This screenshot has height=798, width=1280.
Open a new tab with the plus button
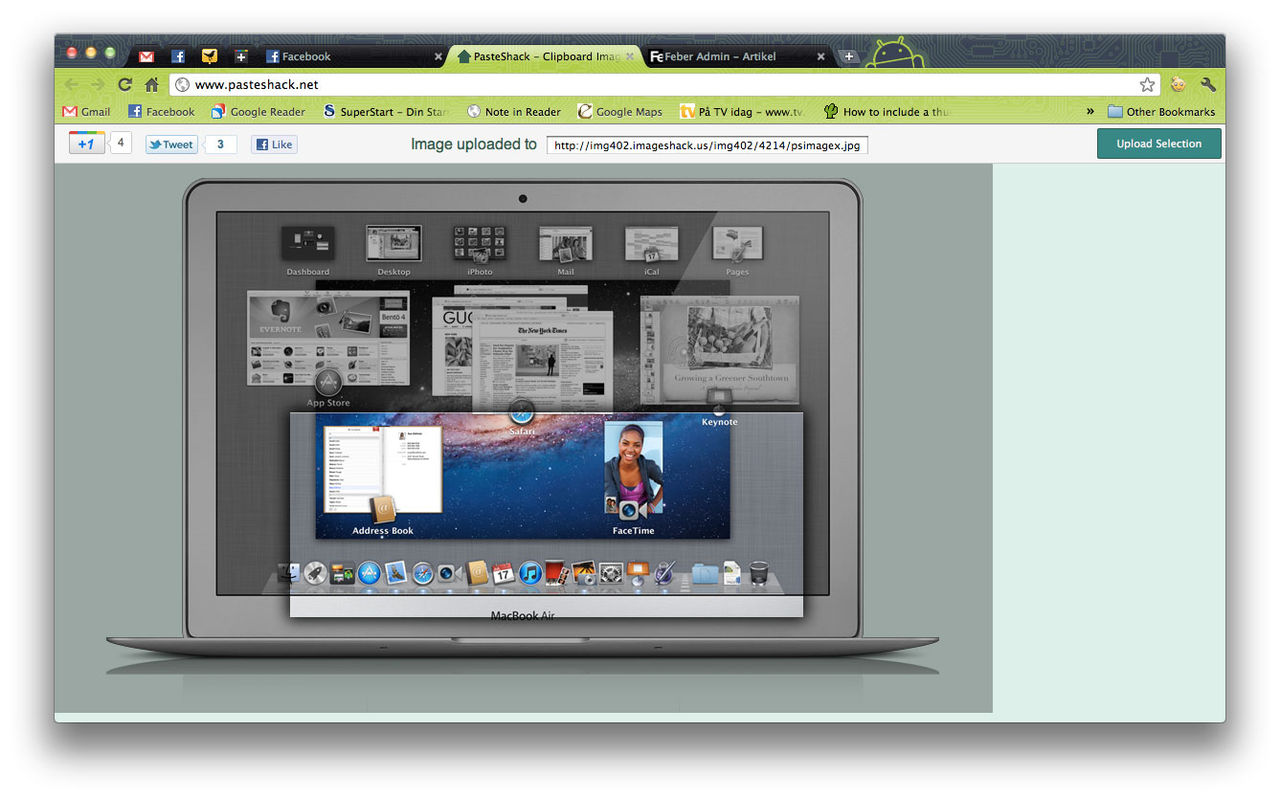(849, 57)
